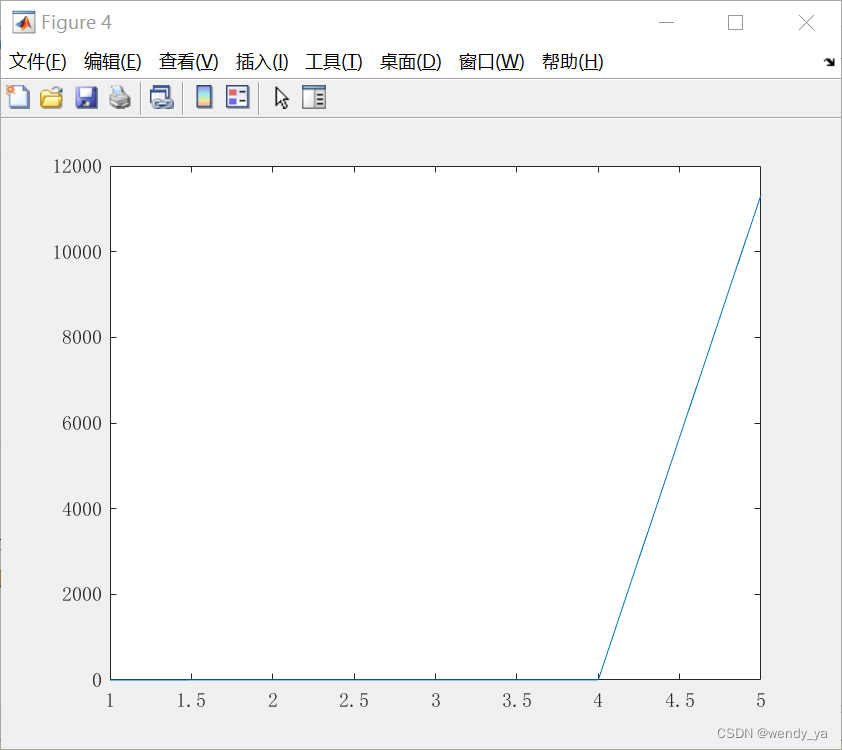Click the Link Plot toolbar icon
This screenshot has height=750, width=842.
[x=162, y=98]
